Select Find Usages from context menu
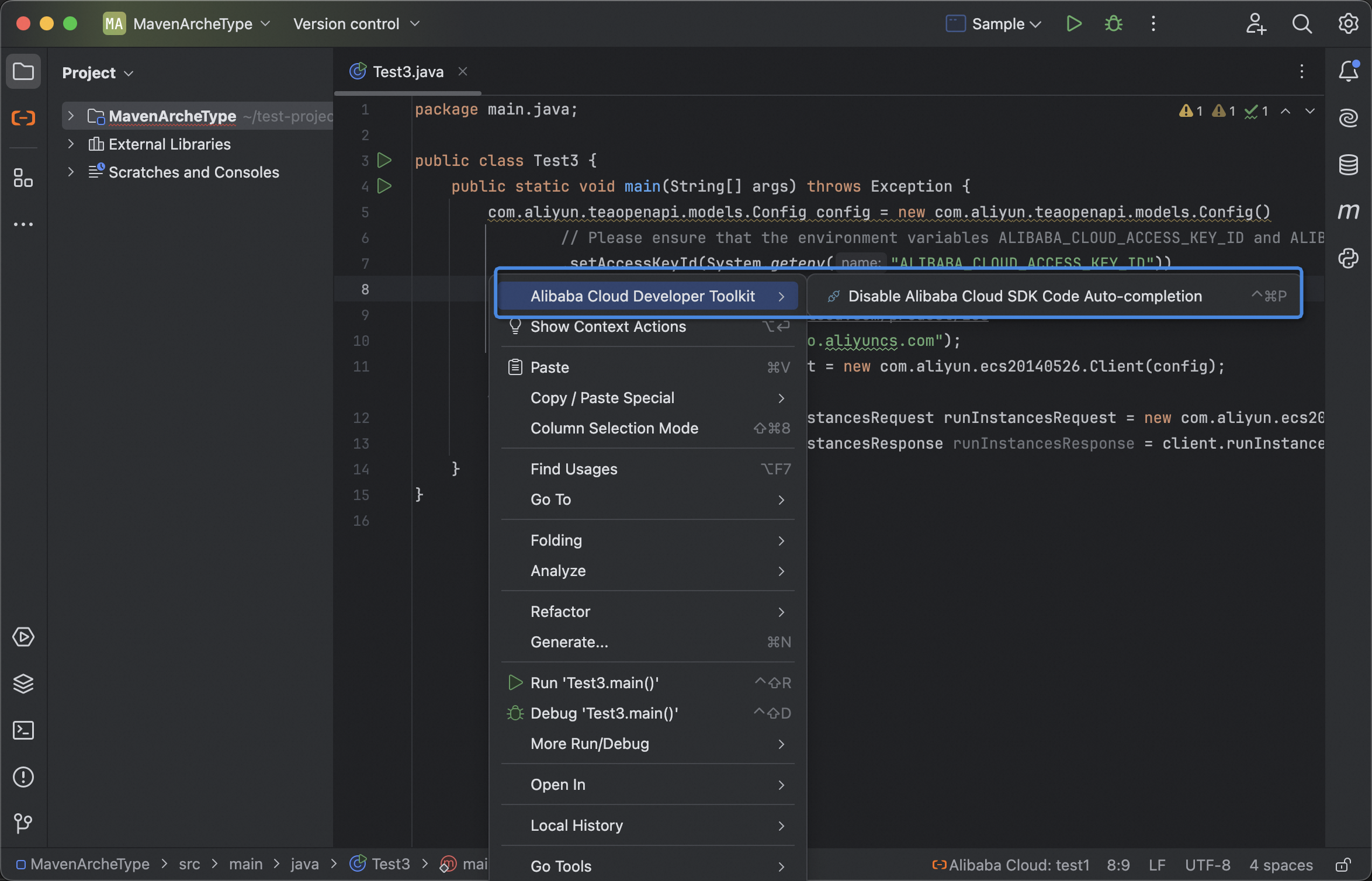The image size is (1372, 881). click(x=573, y=469)
